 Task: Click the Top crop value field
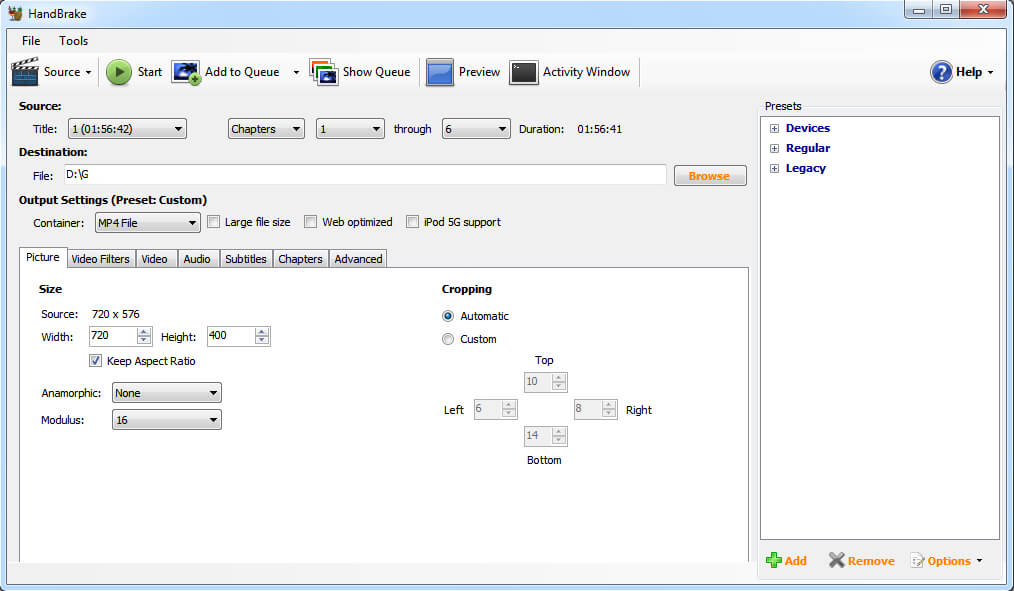(x=538, y=381)
